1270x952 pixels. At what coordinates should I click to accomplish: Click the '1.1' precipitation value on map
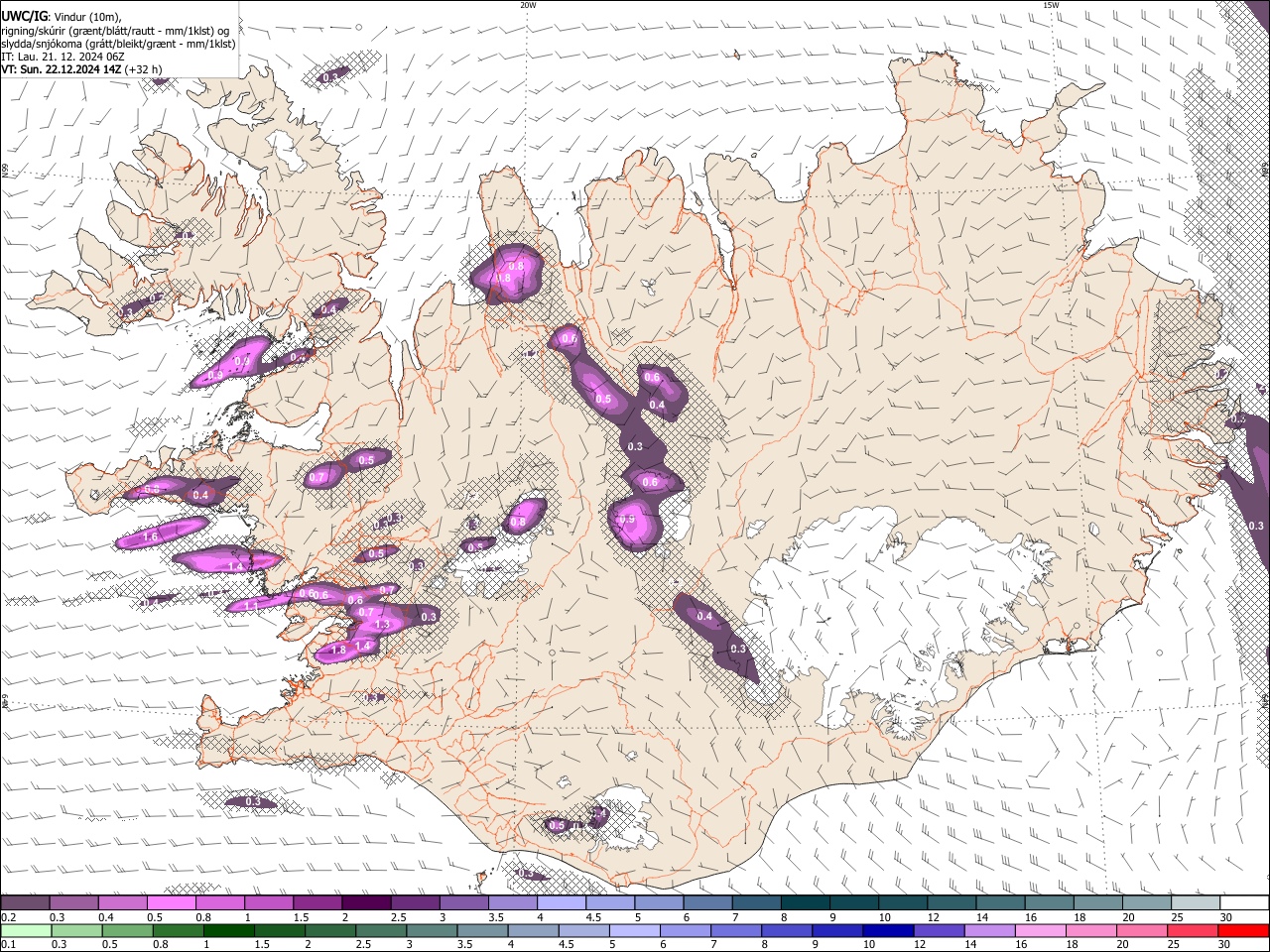(x=251, y=605)
